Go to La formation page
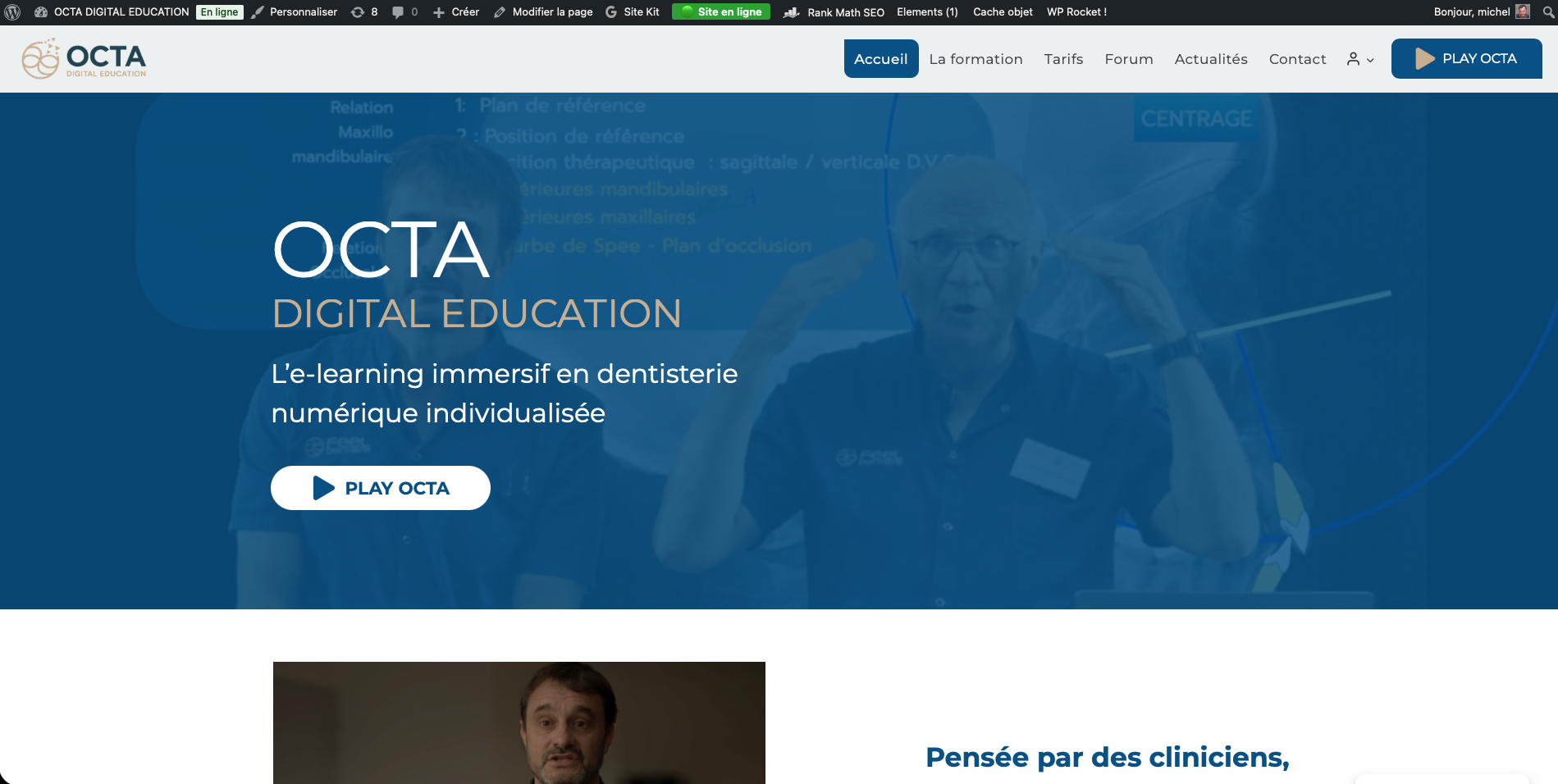The width and height of the screenshot is (1558, 784). tap(975, 59)
